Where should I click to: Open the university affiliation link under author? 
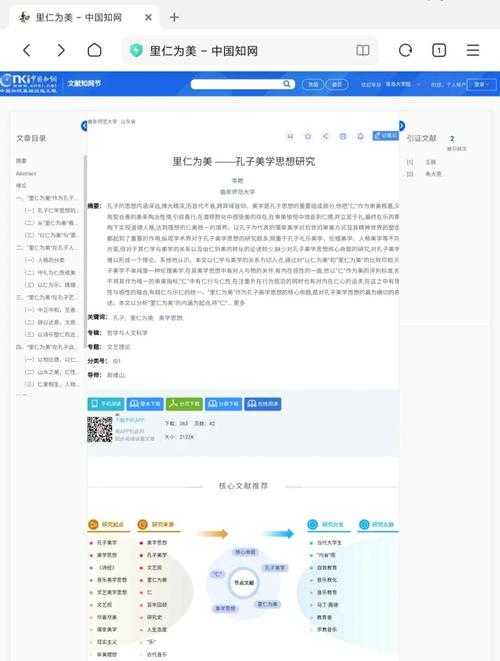[x=238, y=192]
